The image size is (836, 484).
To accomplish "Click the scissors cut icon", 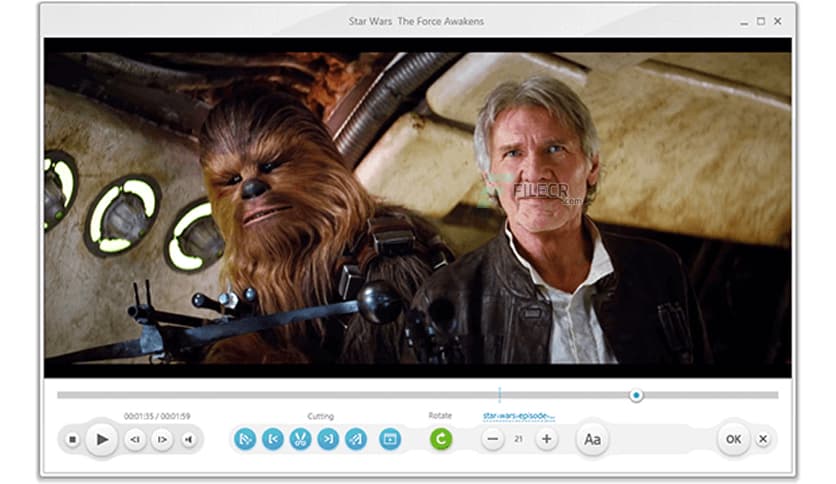I will click(301, 439).
